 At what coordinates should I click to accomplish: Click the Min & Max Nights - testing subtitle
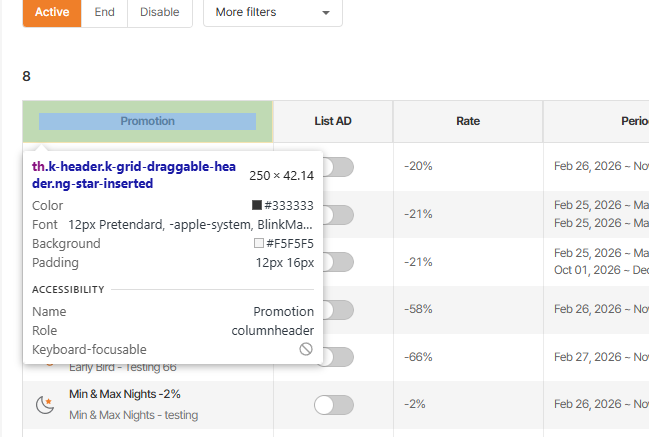(x=133, y=415)
